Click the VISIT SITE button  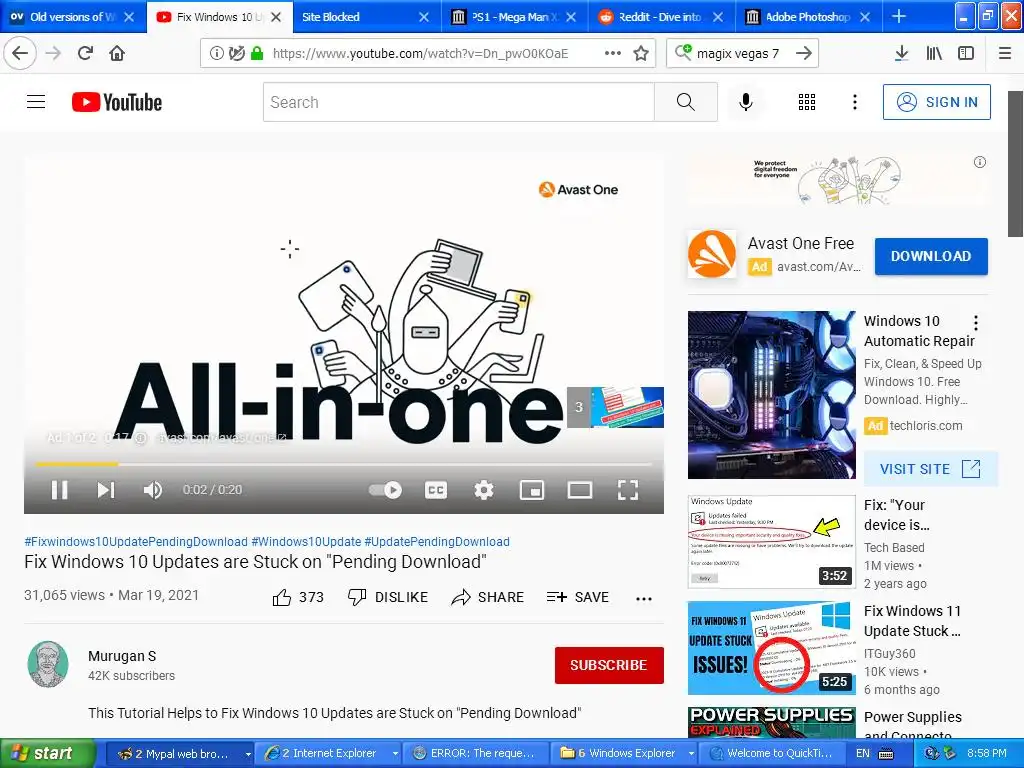(931, 469)
